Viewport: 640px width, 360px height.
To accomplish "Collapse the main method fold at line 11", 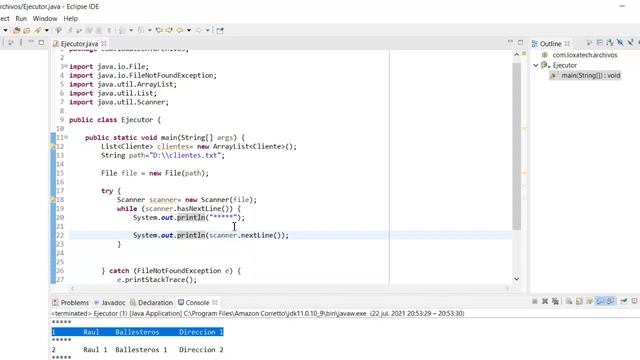I will pos(66,138).
